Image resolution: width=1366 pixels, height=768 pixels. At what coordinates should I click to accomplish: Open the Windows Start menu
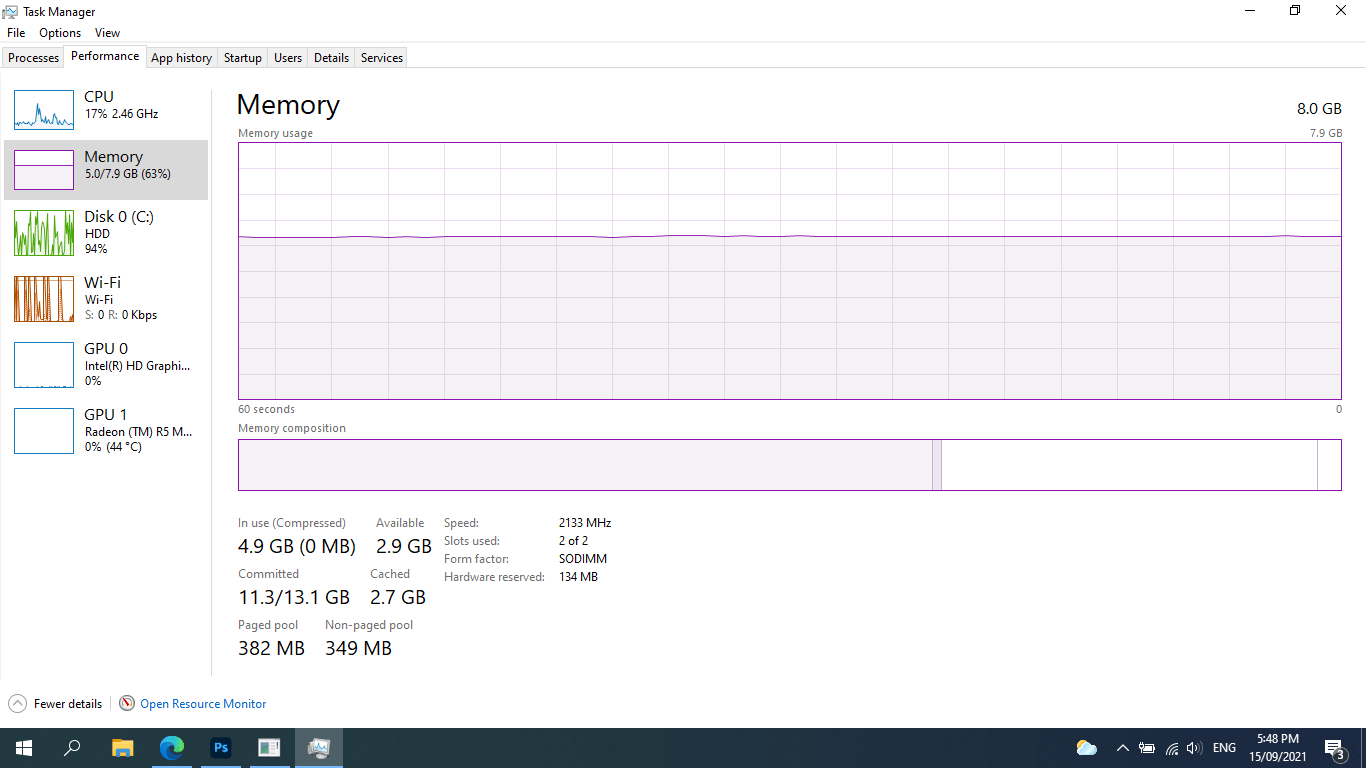[24, 747]
